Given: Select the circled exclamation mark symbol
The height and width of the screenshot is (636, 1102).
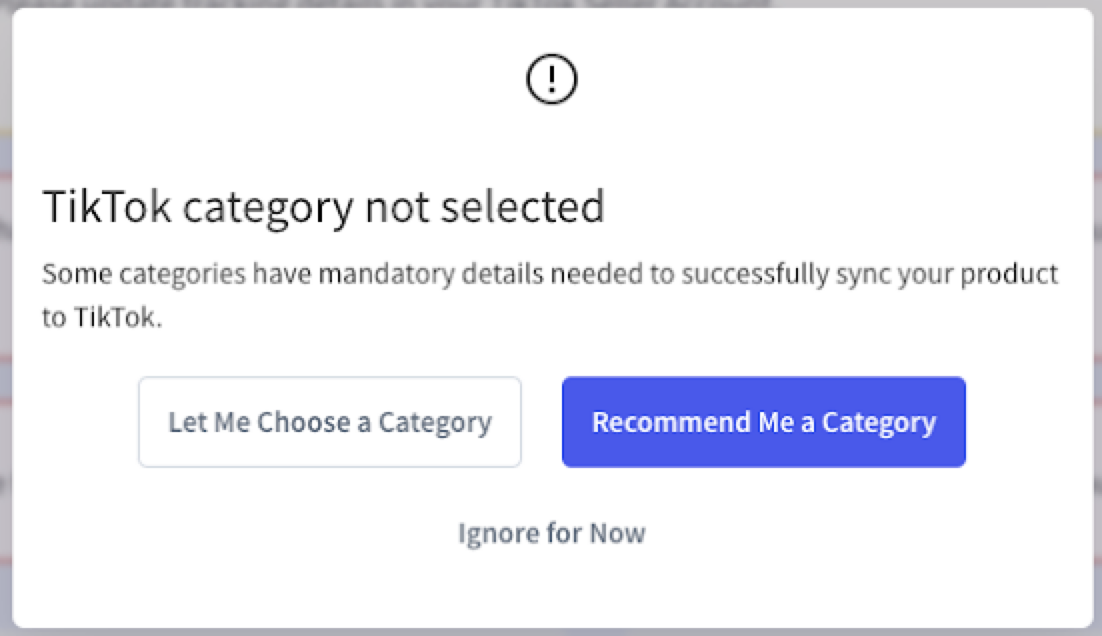Looking at the screenshot, I should coord(552,79).
